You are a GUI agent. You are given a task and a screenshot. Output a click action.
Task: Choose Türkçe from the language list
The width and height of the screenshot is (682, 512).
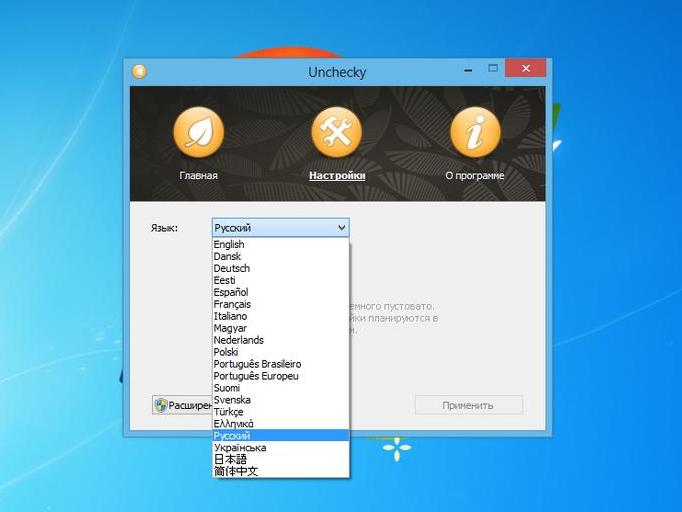281,412
